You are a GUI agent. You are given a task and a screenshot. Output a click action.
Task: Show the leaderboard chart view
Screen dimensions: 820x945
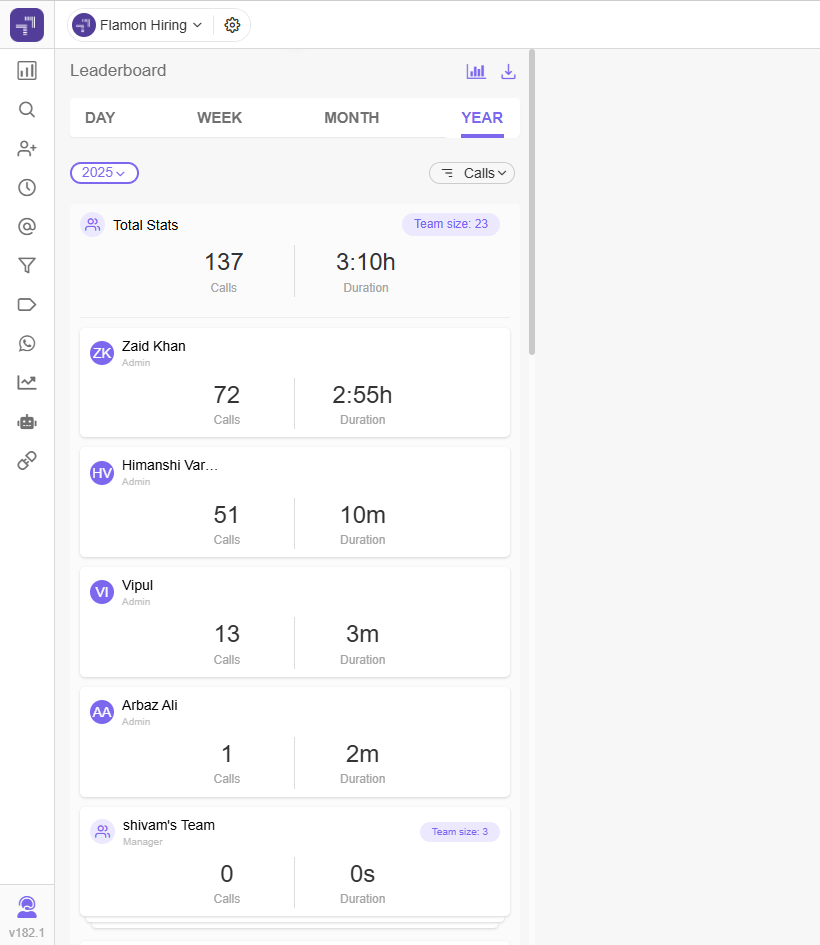(476, 71)
